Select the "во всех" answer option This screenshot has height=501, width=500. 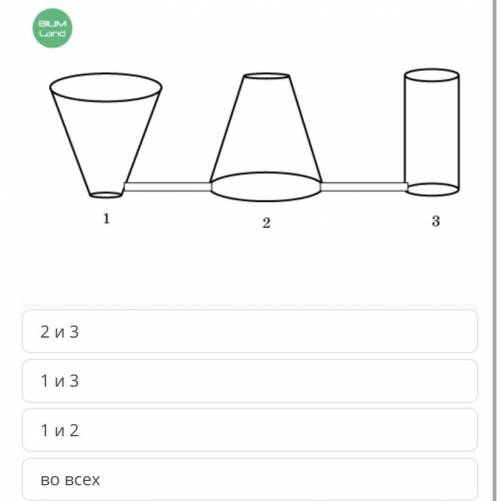[250, 479]
